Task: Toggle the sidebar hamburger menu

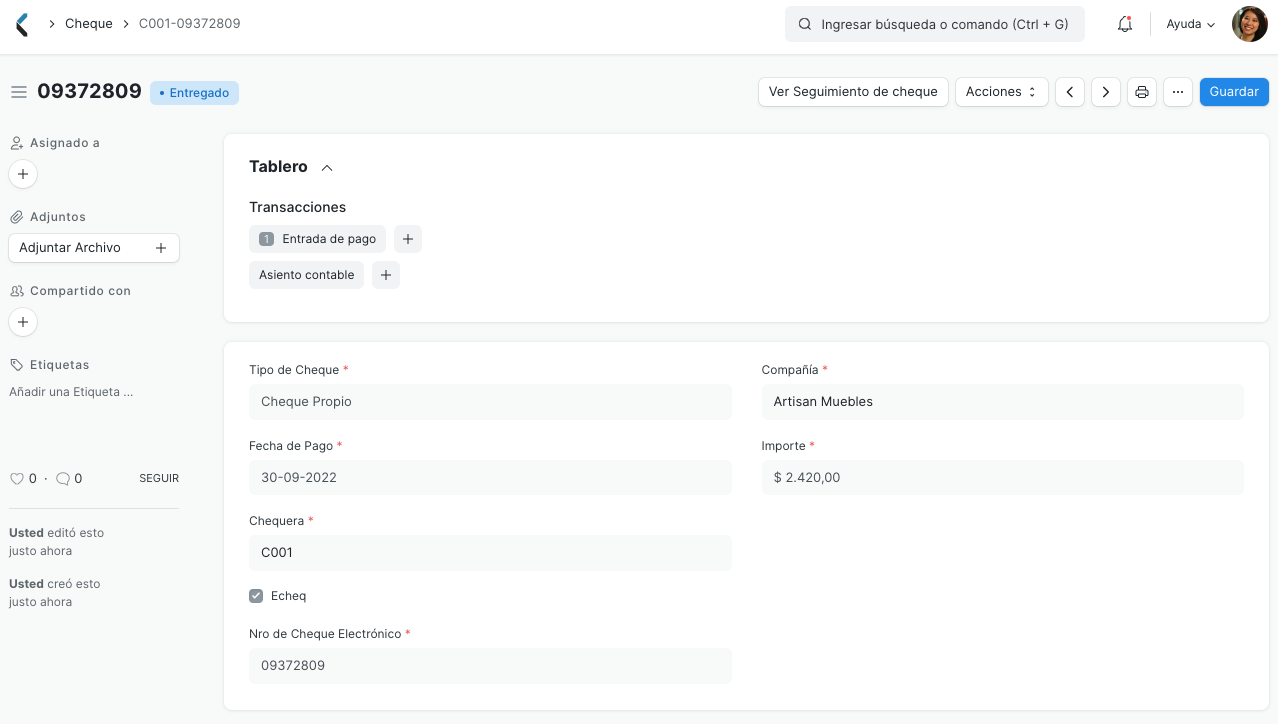Action: (x=18, y=92)
